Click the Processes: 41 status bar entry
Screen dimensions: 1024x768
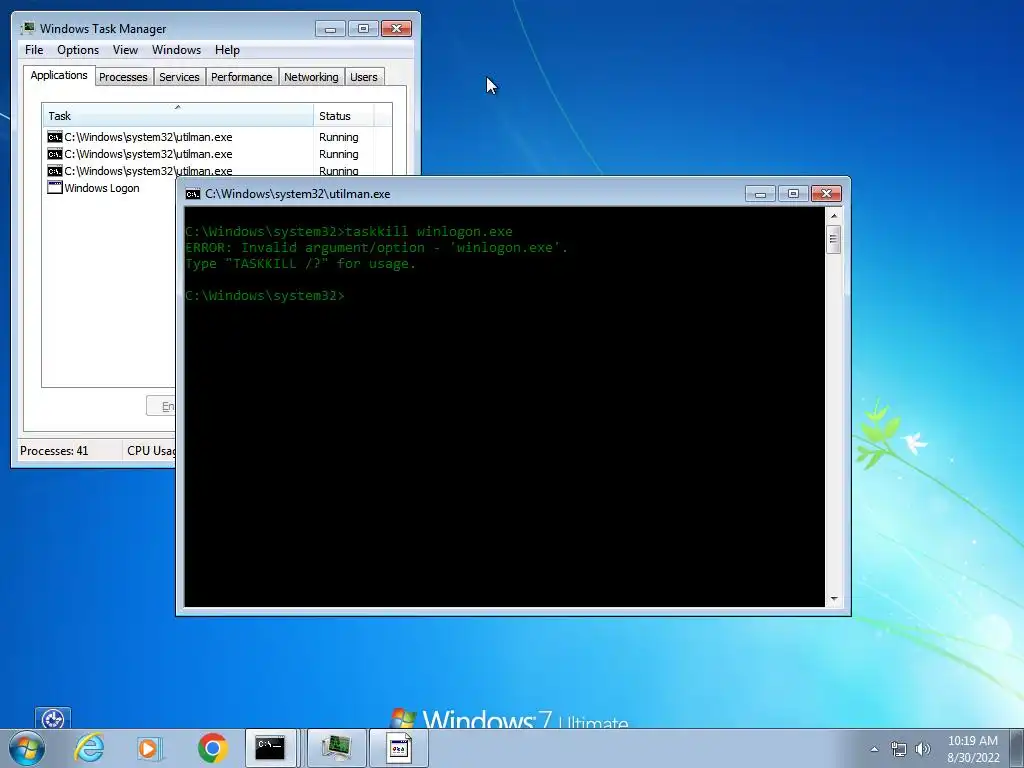click(x=54, y=451)
